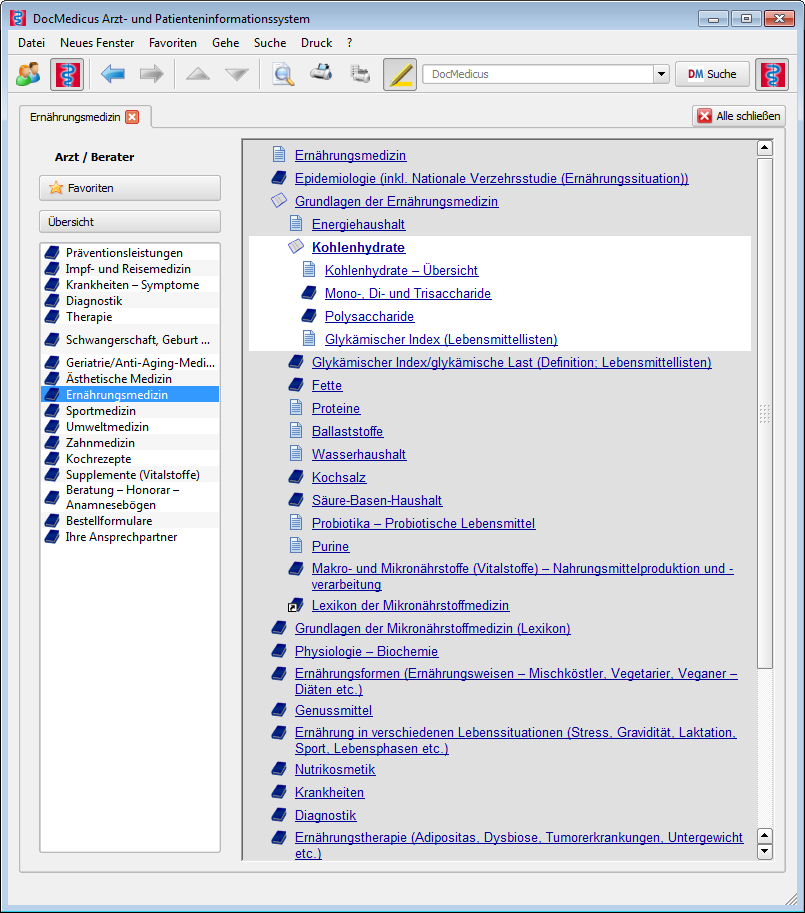
Task: Expand the Kochsalz book icon
Action: point(296,477)
